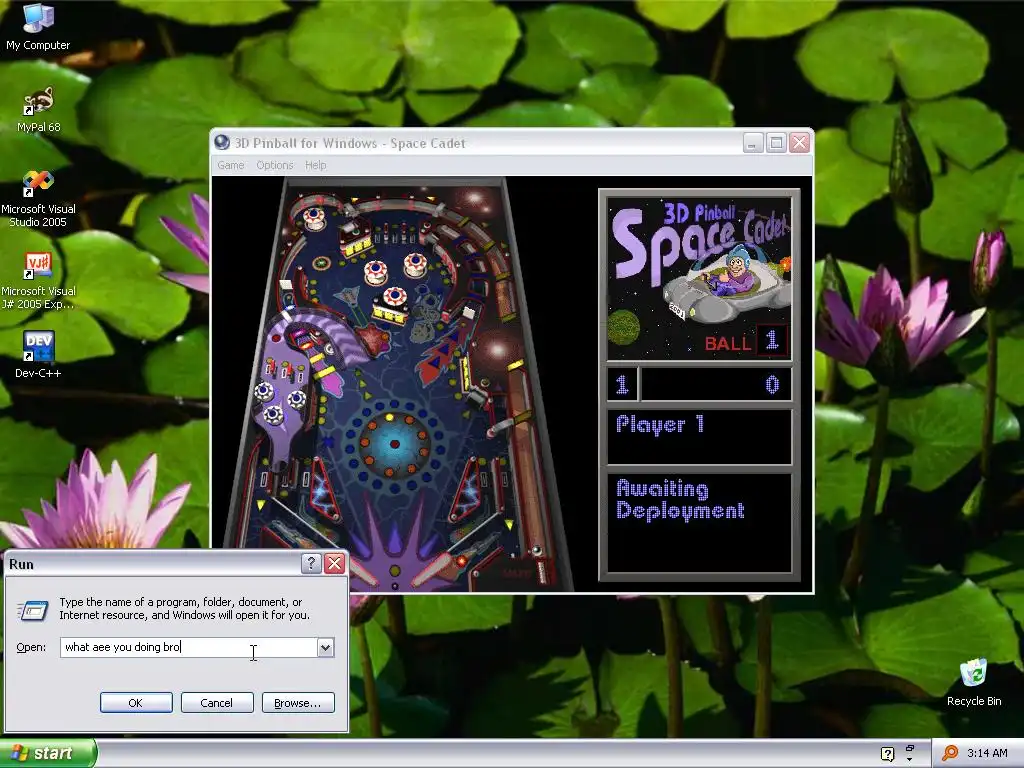Click the magnifier tray icon beside the clock
This screenshot has width=1024, height=768.
pos(950,753)
